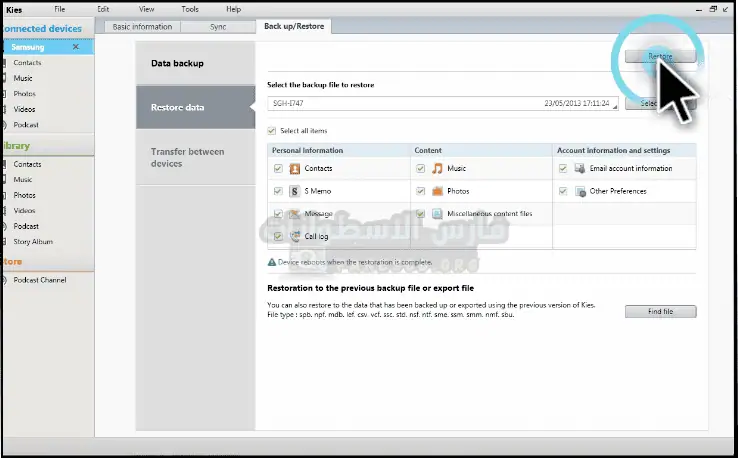738x458 pixels.
Task: Click the S Memo icon
Action: point(295,191)
